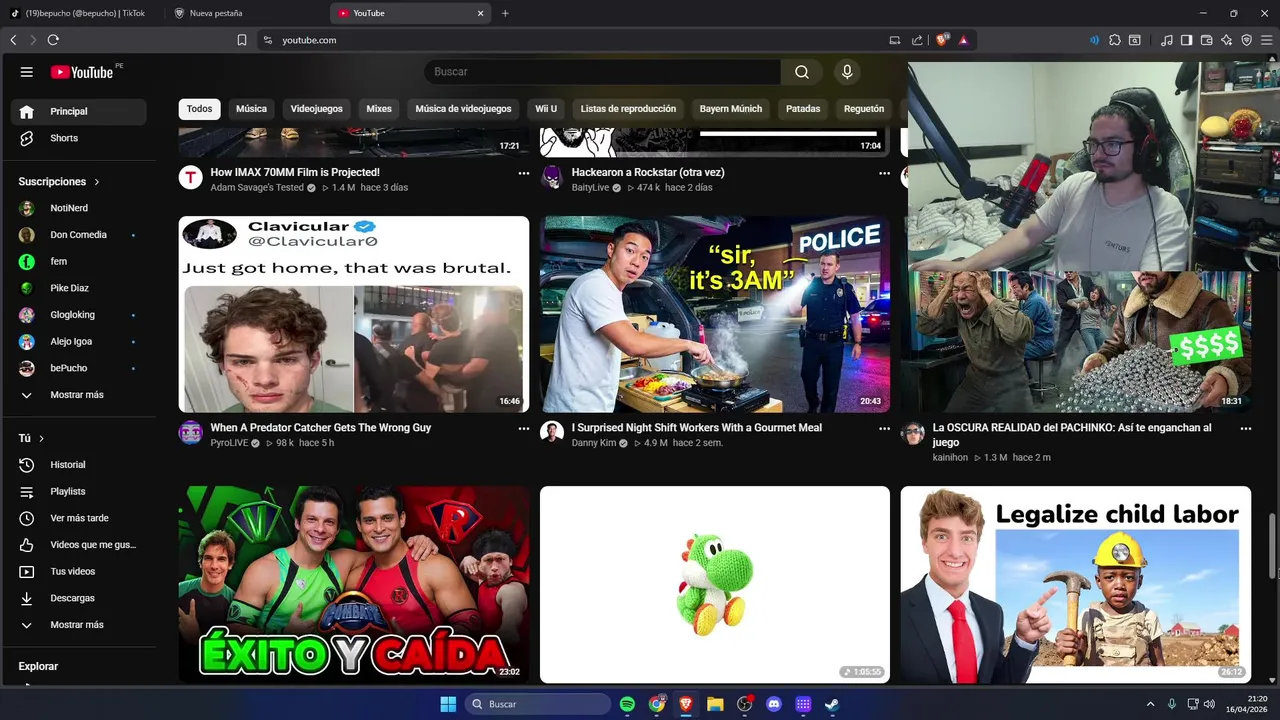Expand the Tú section chevron

(41, 439)
